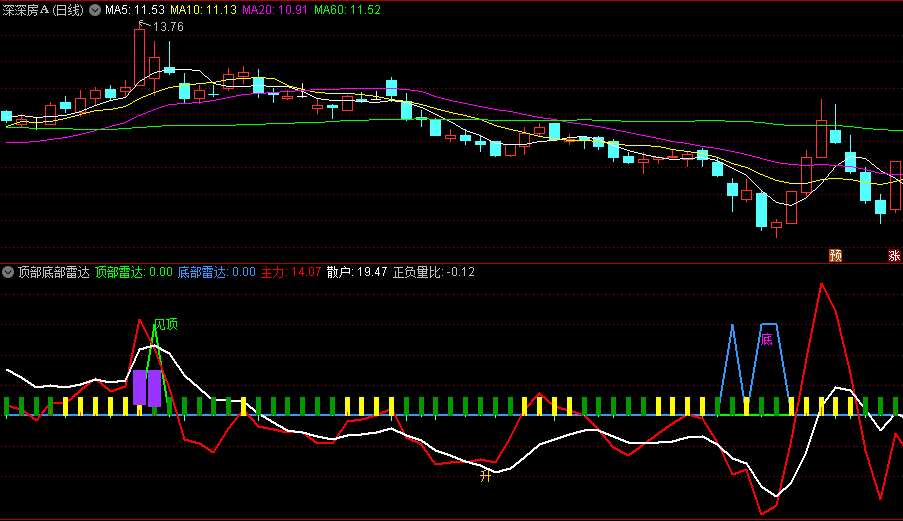
Task: Click the 升 signal marker on indicator
Action: click(x=486, y=476)
